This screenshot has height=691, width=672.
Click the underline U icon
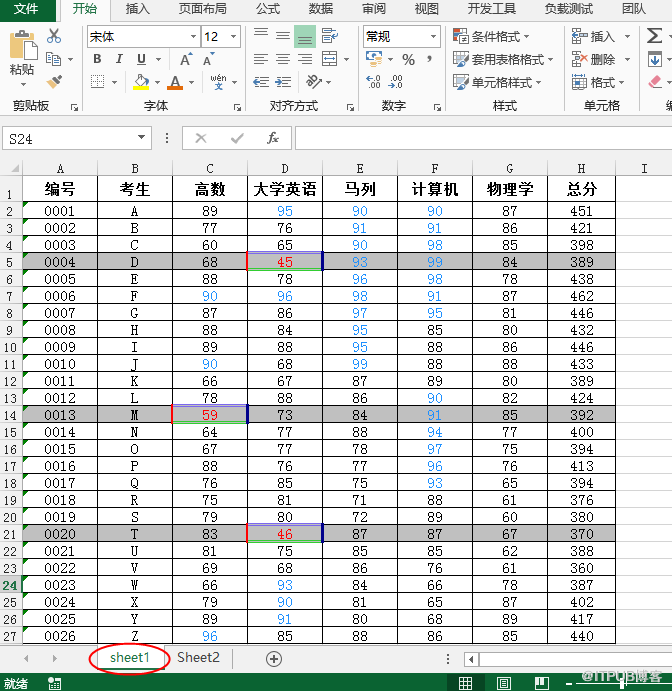tap(141, 59)
